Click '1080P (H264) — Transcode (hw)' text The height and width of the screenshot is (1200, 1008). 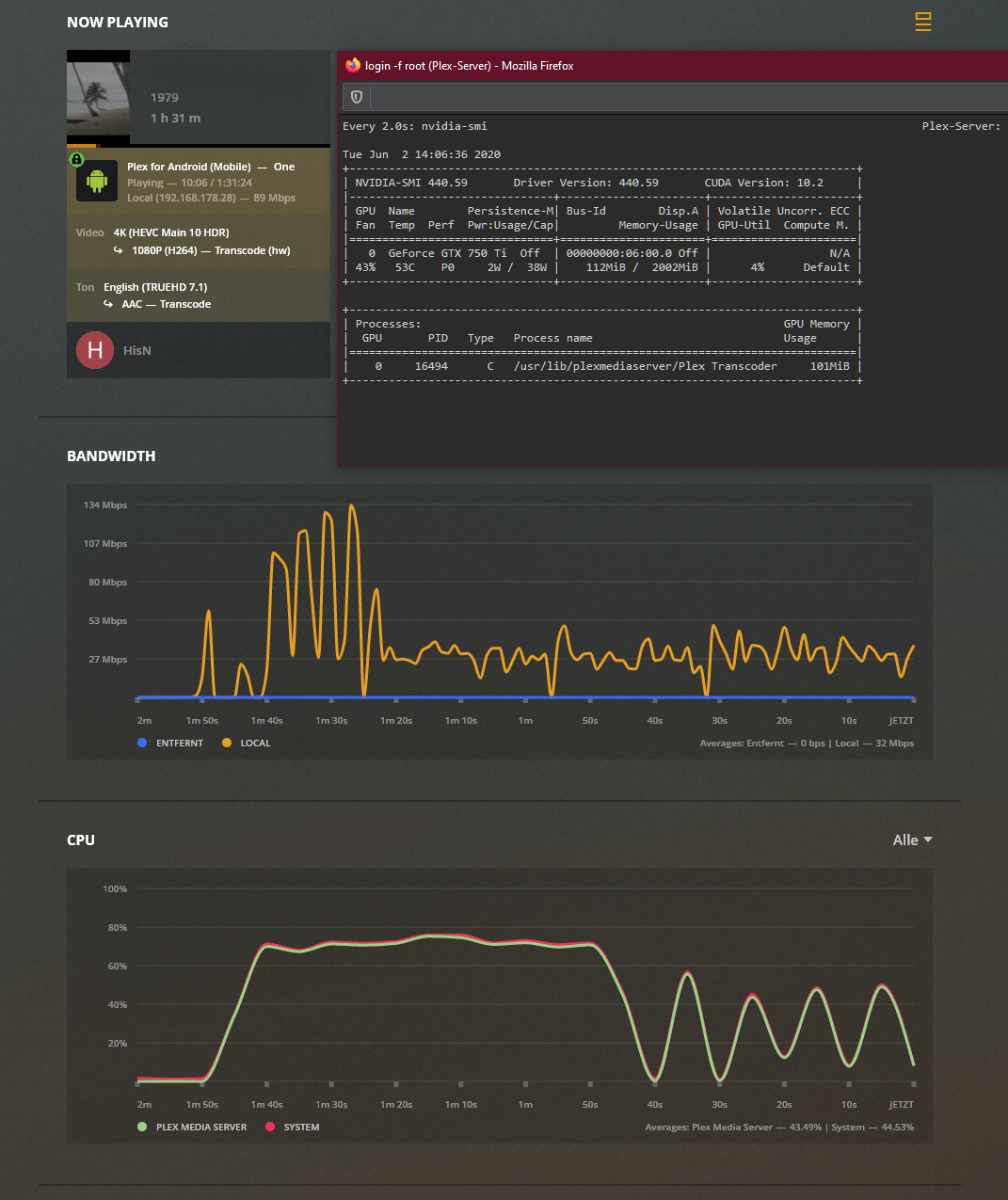point(211,250)
